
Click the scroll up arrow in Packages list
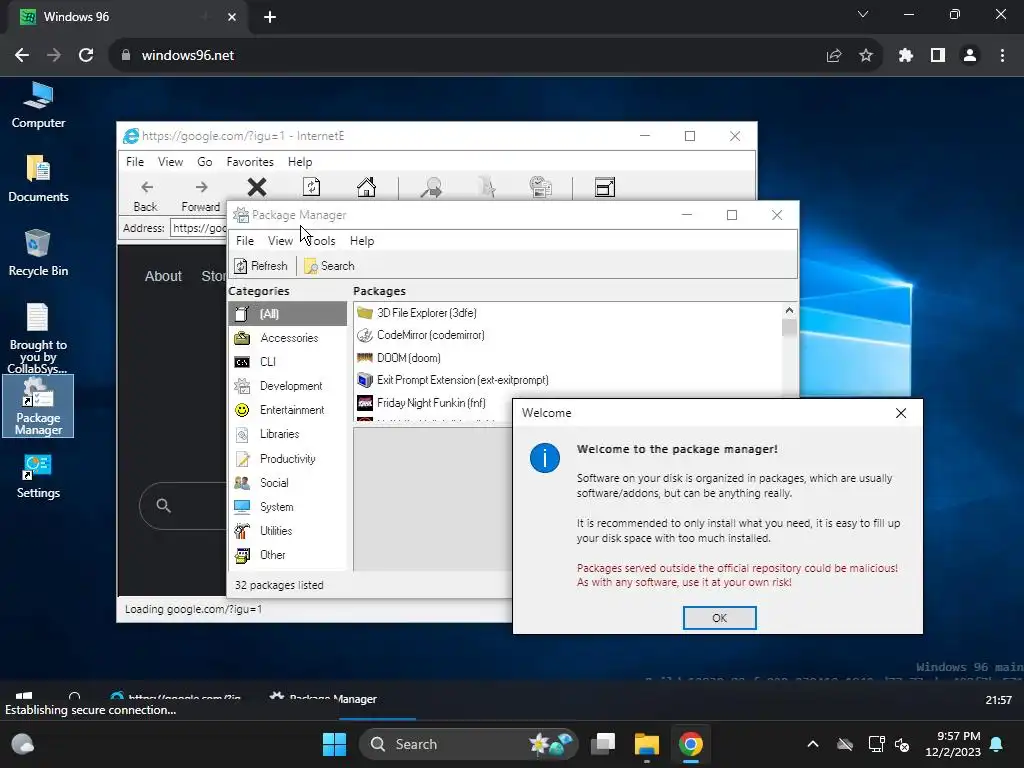click(x=789, y=311)
